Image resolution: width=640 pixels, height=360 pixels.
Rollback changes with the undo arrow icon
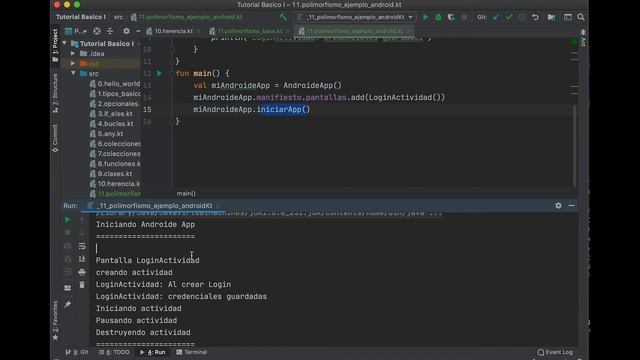click(x=535, y=17)
